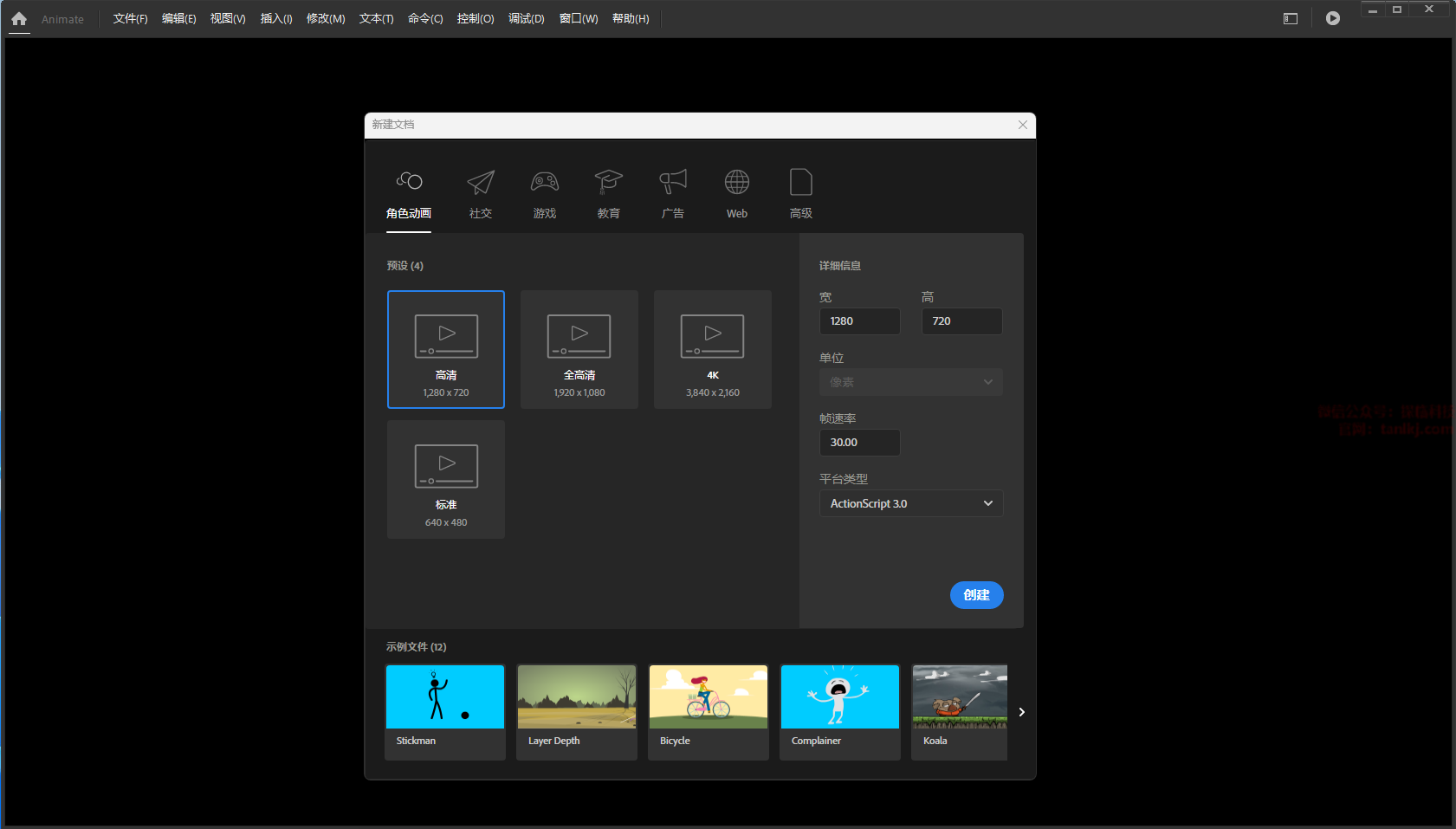The width and height of the screenshot is (1456, 829).
Task: Open the 单位 units dropdown
Action: tap(911, 382)
